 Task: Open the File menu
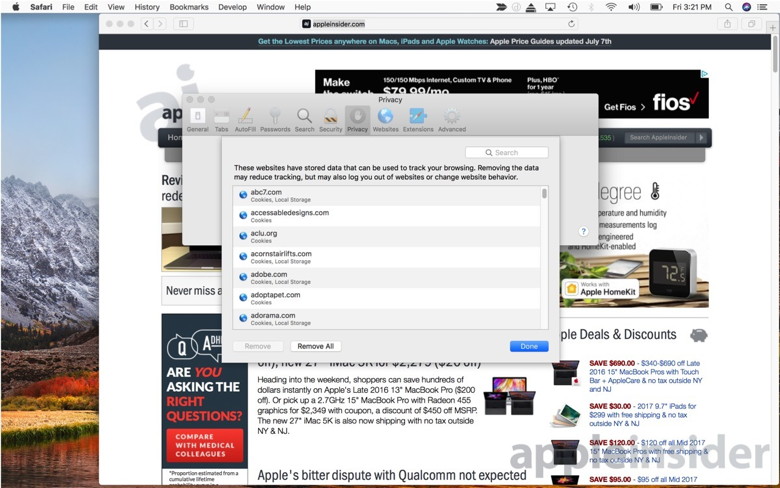[68, 7]
